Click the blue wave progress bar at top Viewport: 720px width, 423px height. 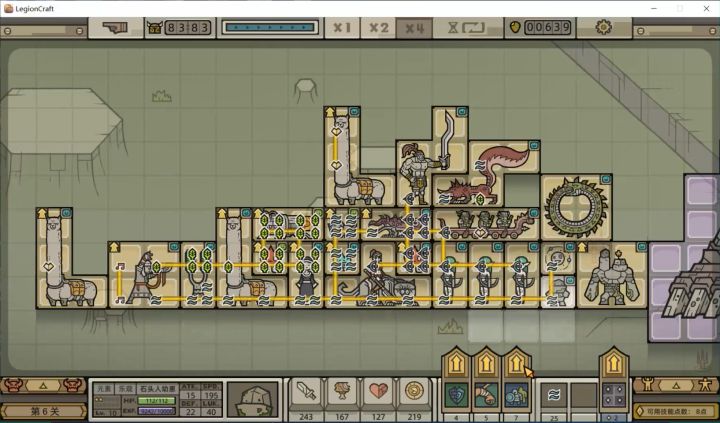[270, 28]
